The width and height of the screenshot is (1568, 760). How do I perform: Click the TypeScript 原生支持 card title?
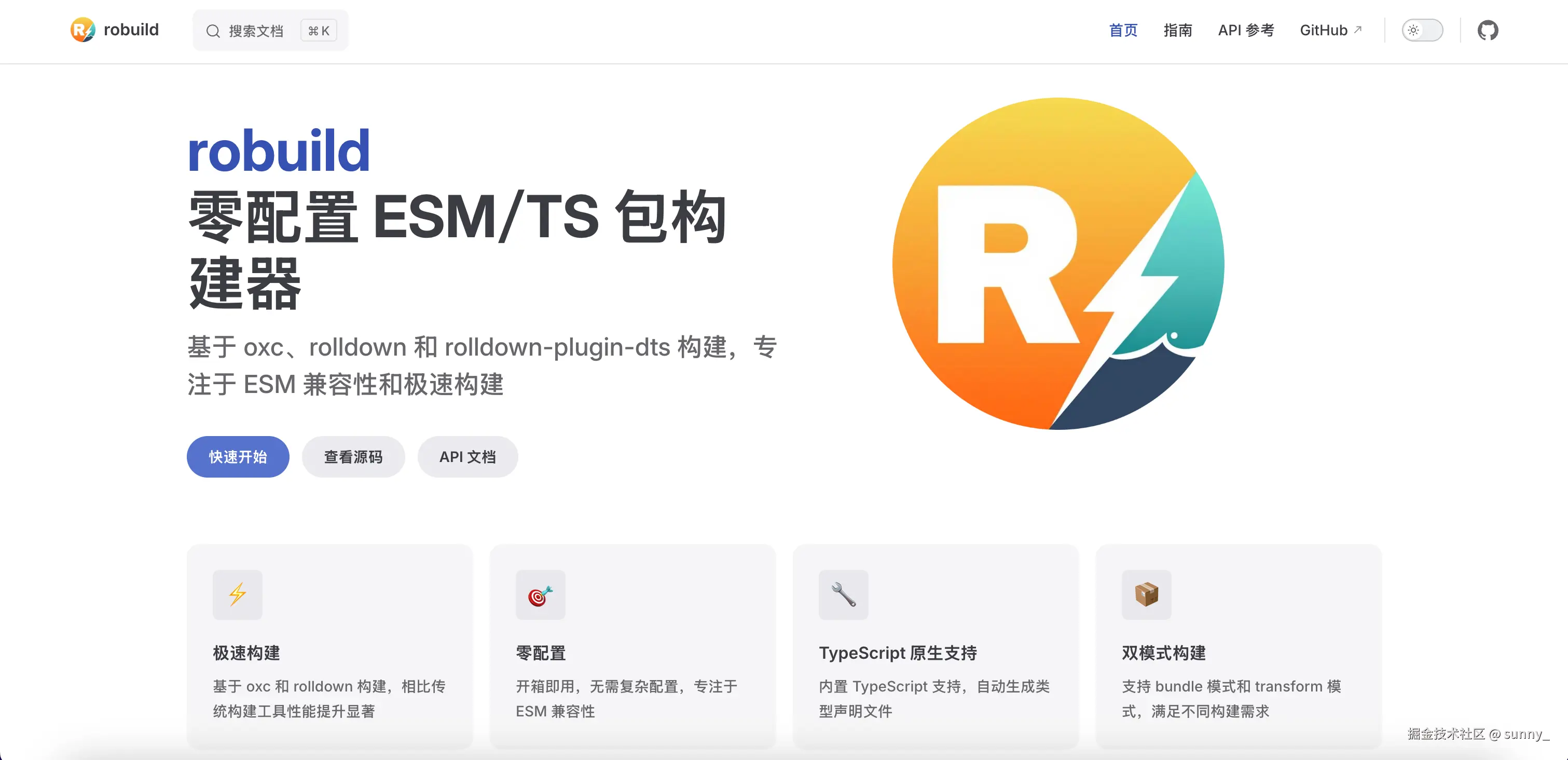pos(897,653)
